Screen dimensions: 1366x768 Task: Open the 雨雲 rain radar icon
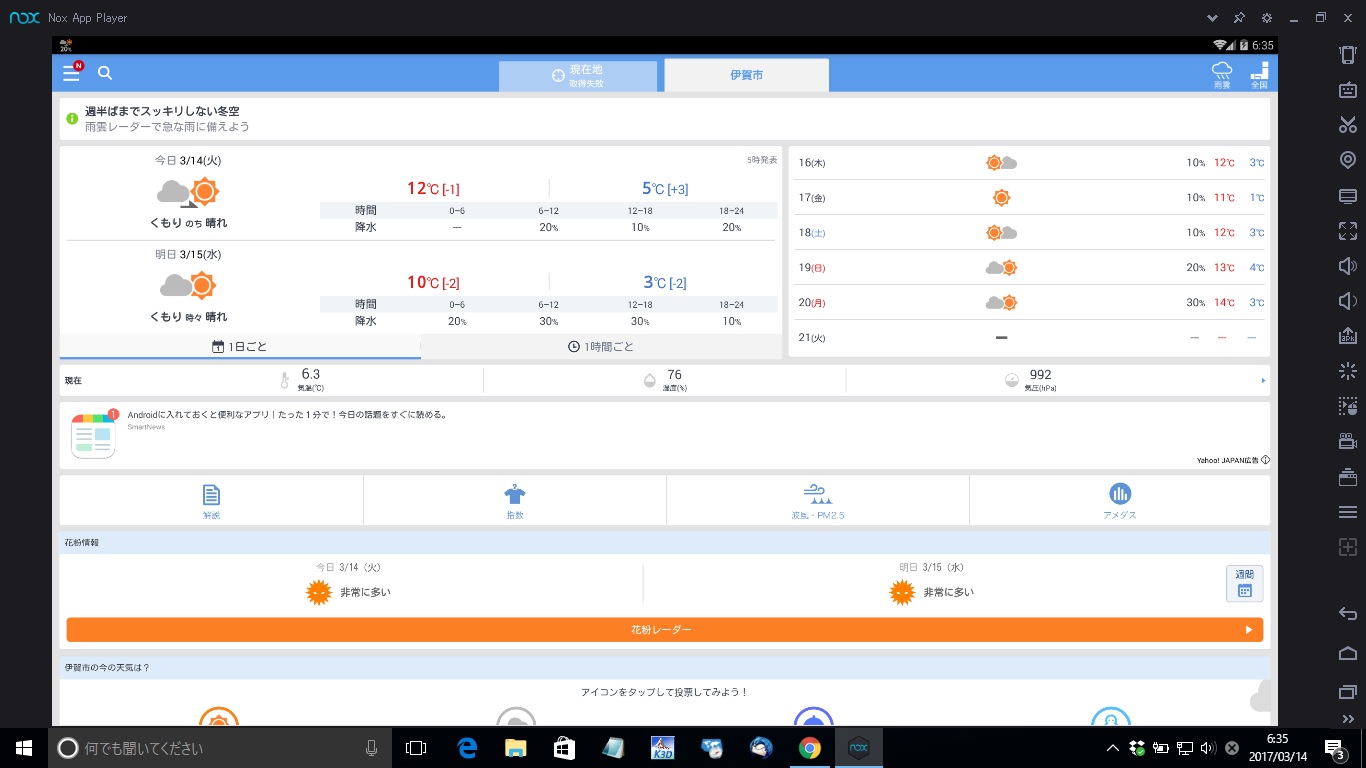click(x=1222, y=74)
